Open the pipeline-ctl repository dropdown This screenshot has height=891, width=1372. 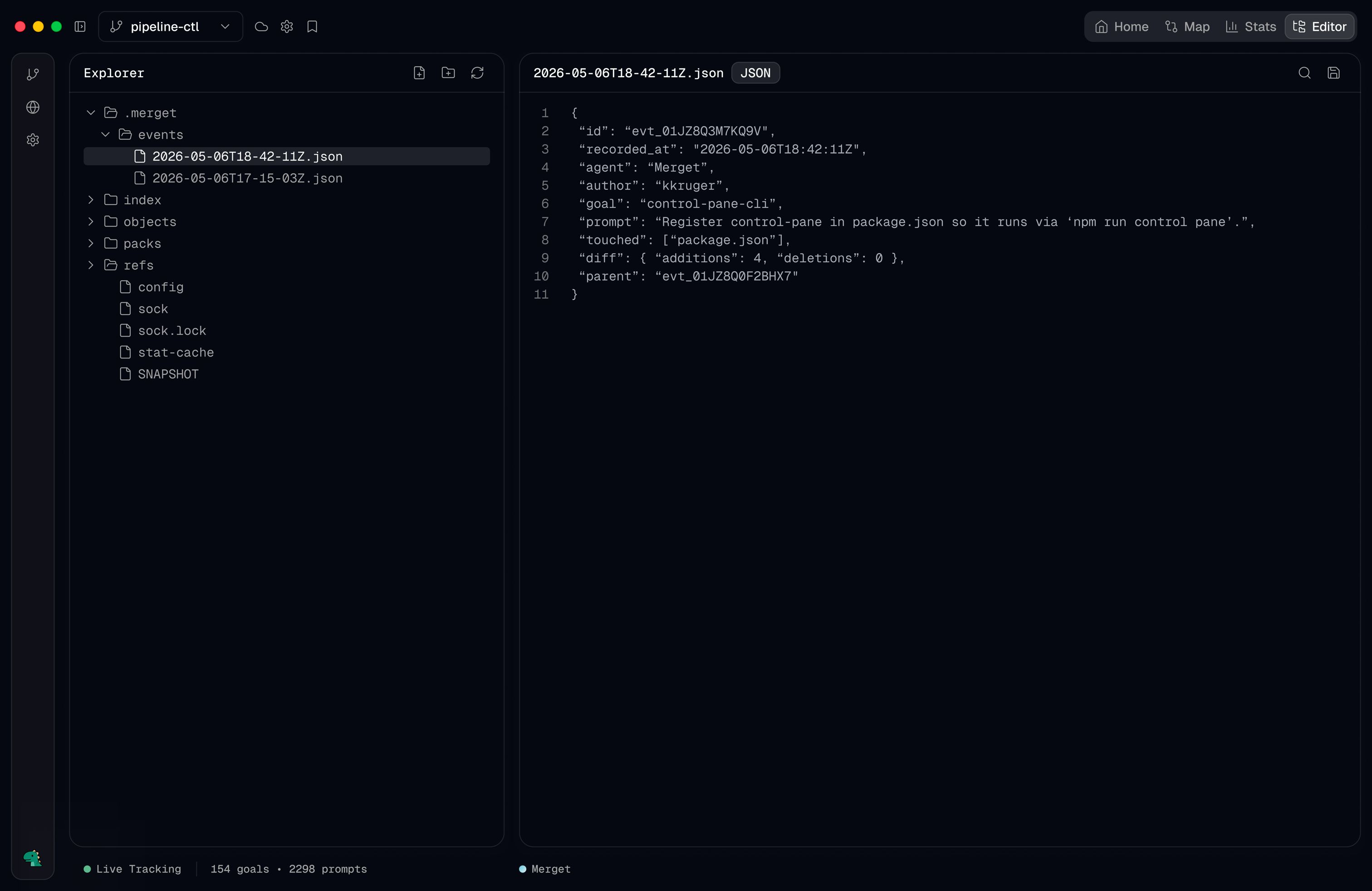pyautogui.click(x=171, y=26)
